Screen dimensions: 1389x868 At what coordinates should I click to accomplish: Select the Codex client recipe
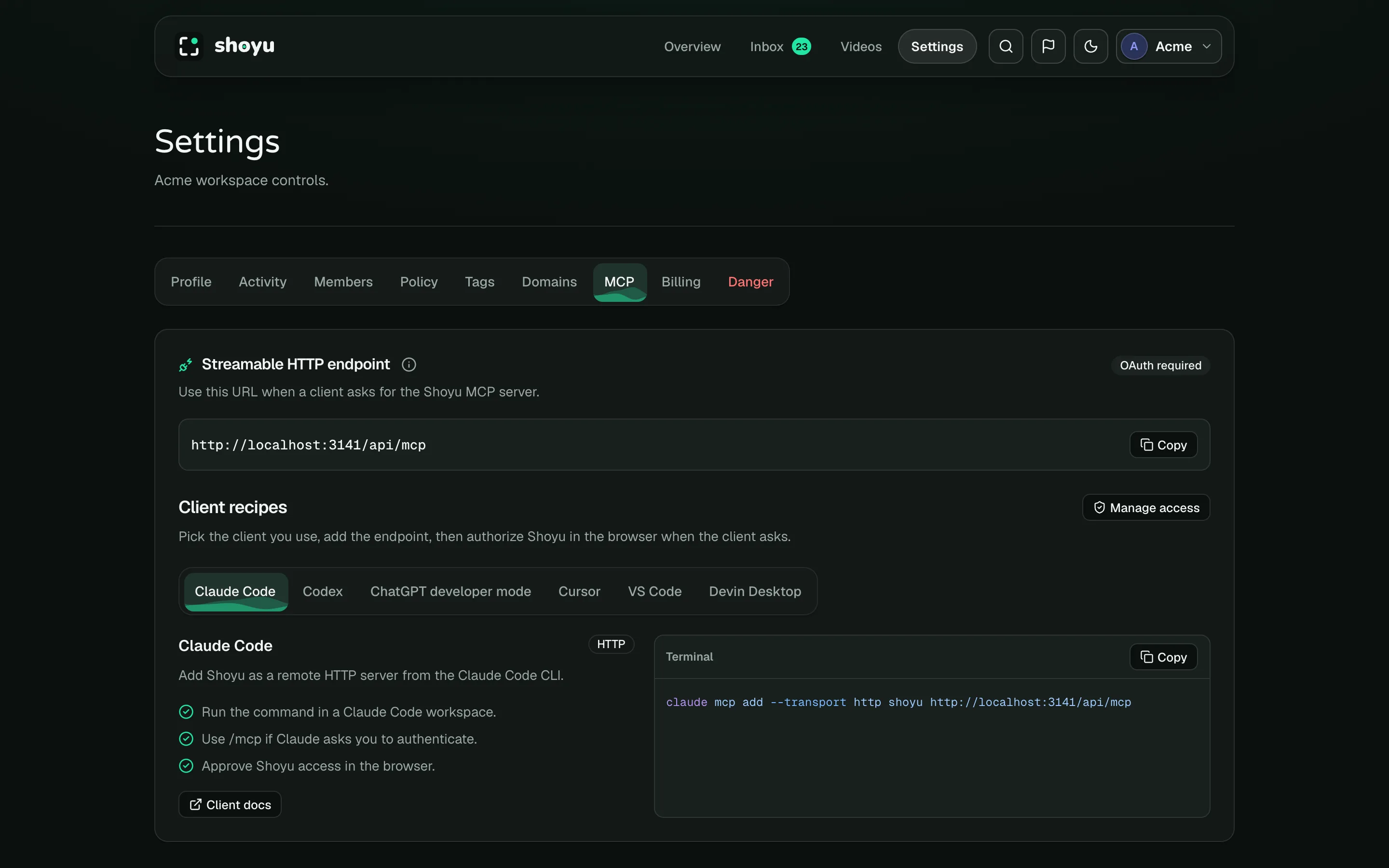pyautogui.click(x=323, y=591)
